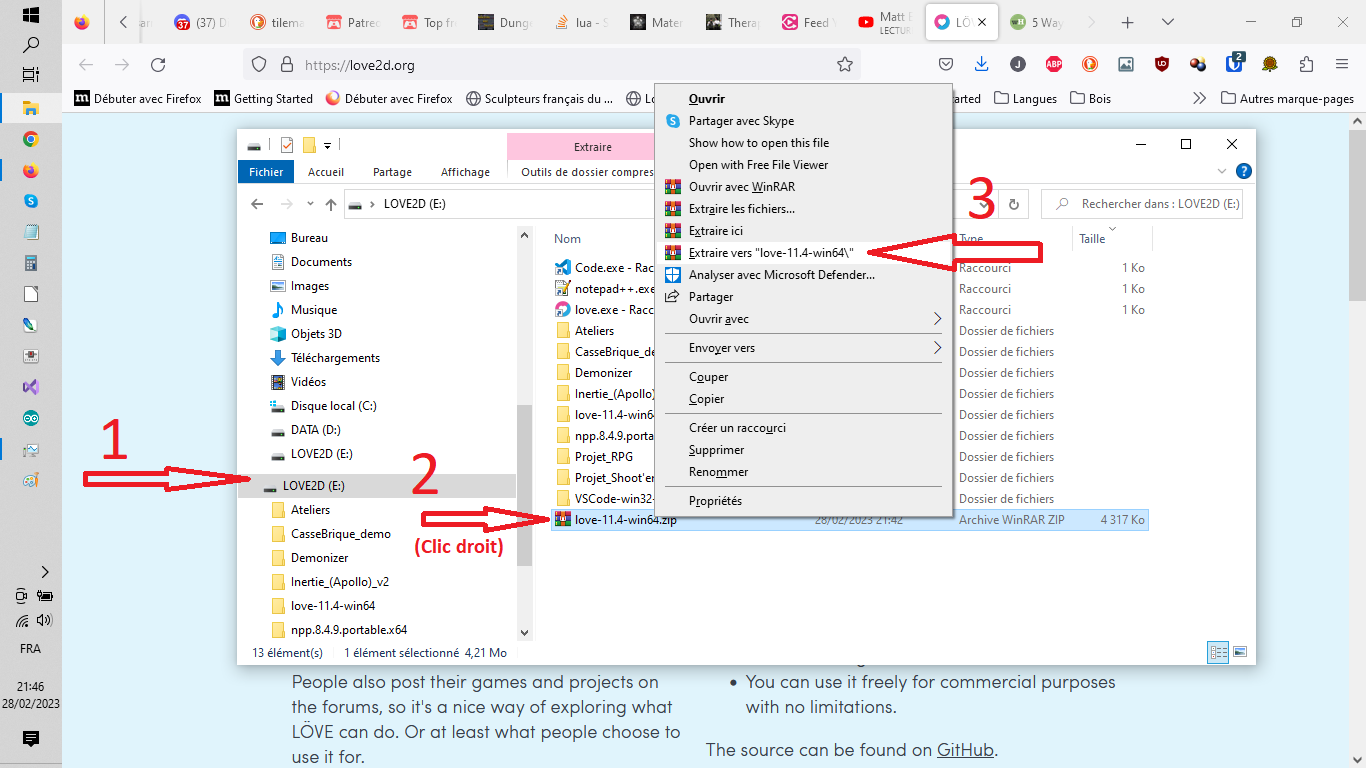Viewport: 1366px width, 768px height.
Task: Open the Firefox account avatar J
Action: 1018,64
